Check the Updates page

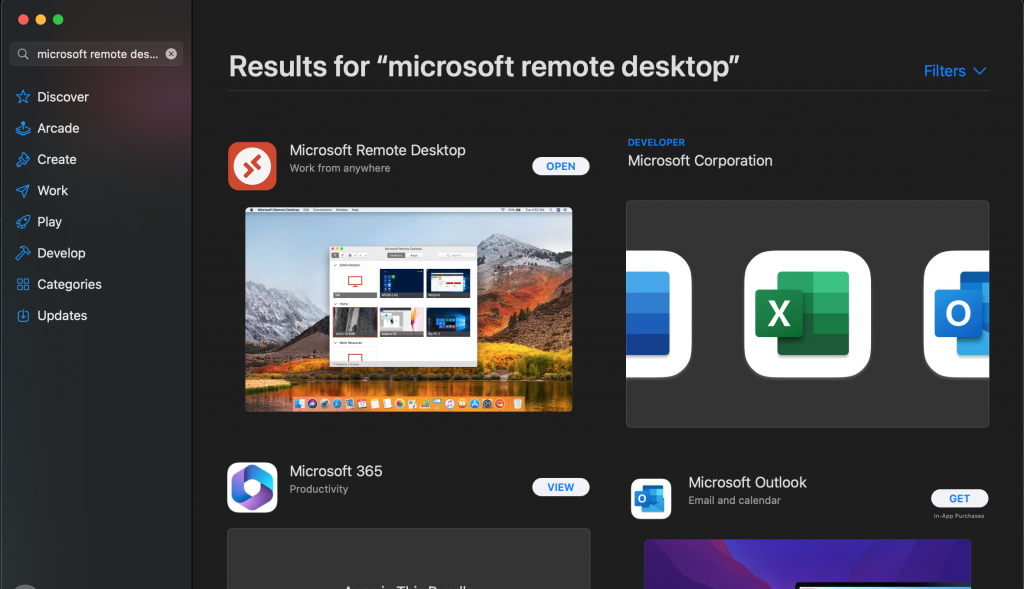pos(62,315)
